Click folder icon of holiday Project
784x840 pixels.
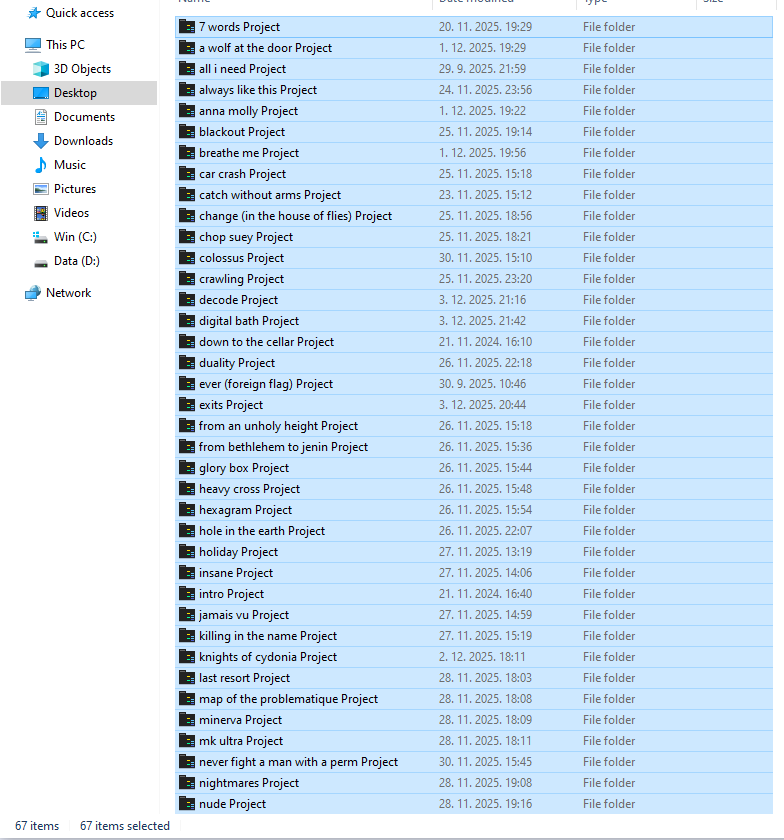click(x=187, y=551)
